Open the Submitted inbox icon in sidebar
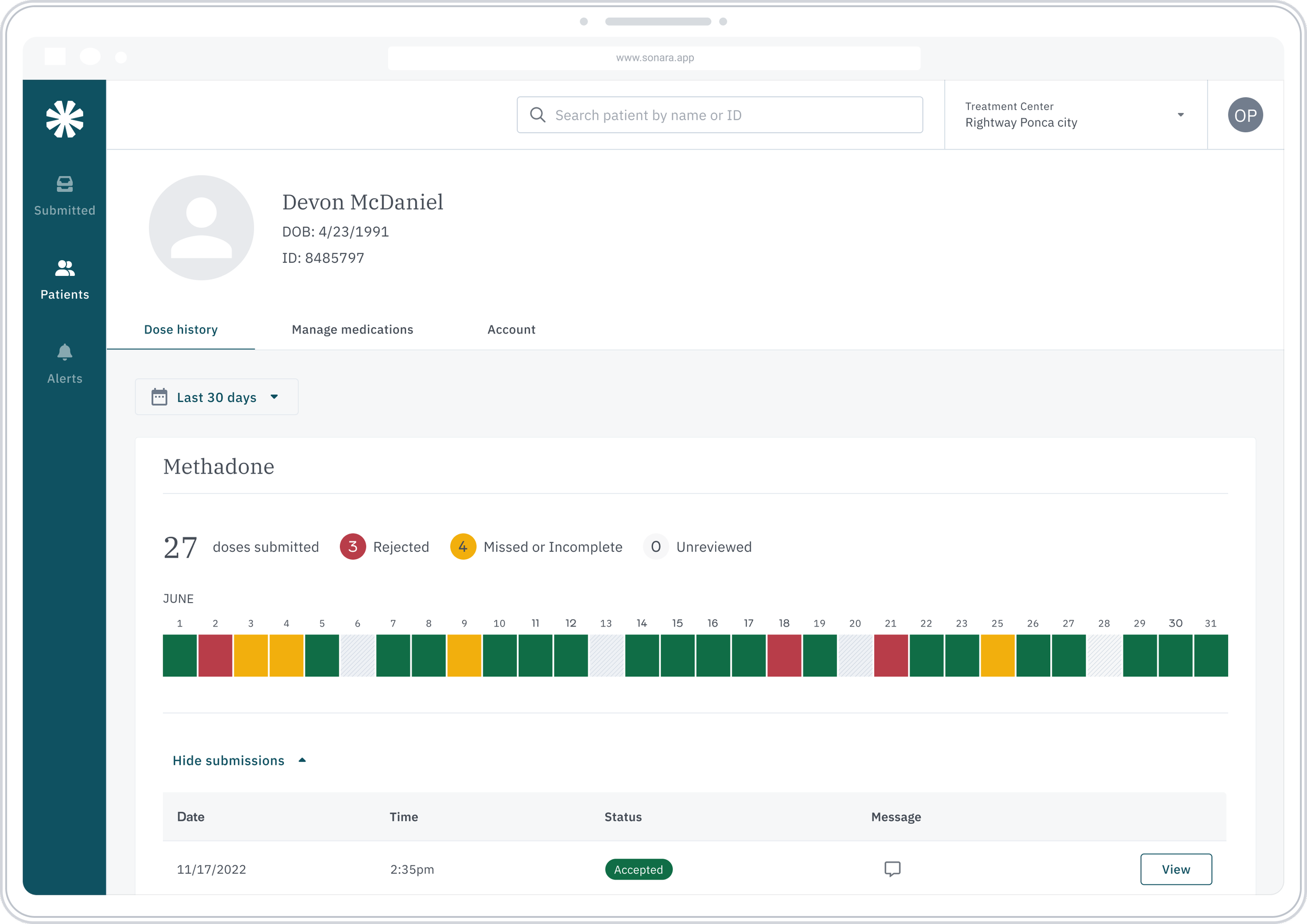This screenshot has width=1307, height=924. (64, 184)
